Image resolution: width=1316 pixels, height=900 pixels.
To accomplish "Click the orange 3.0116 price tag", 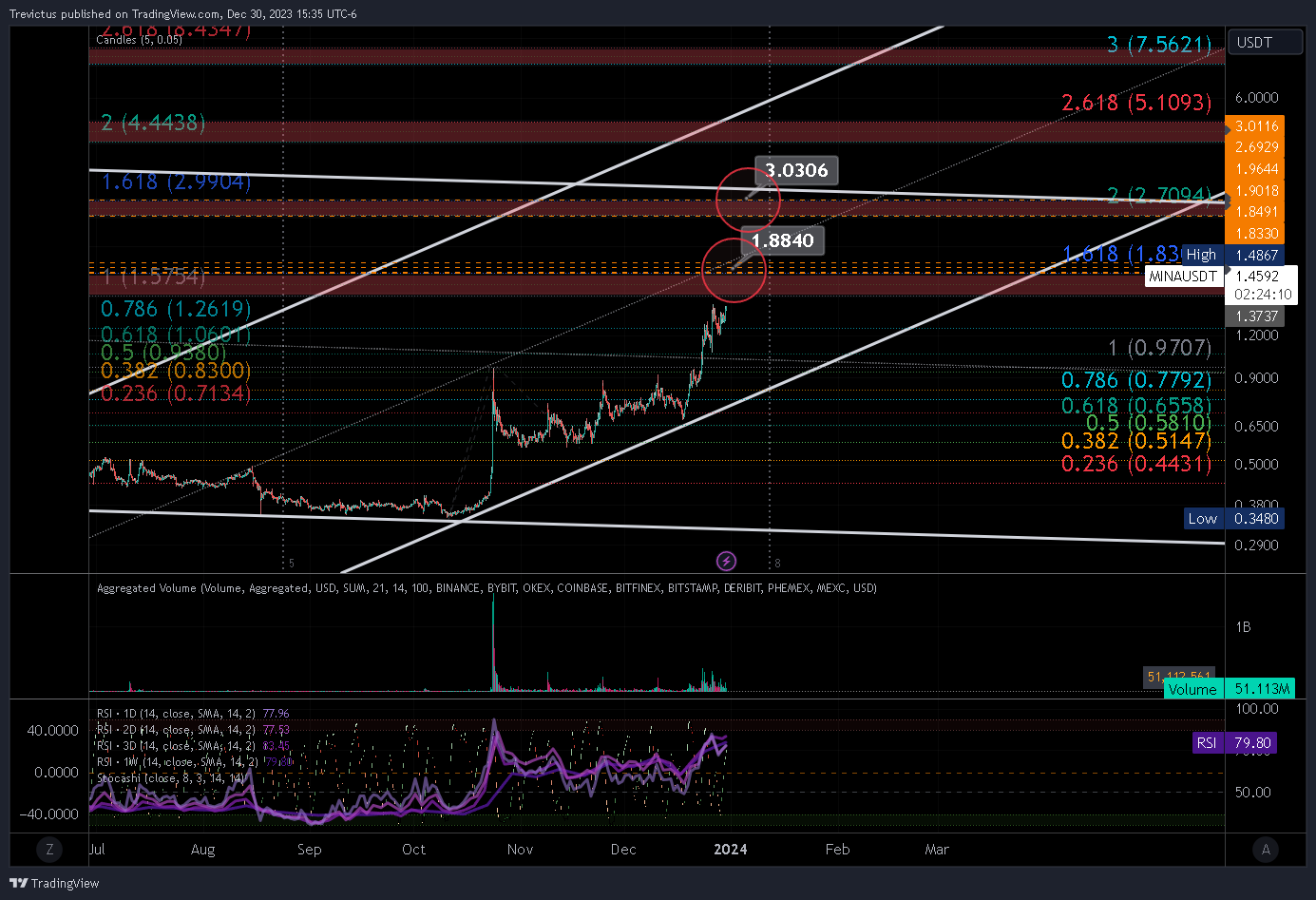I will [1256, 125].
